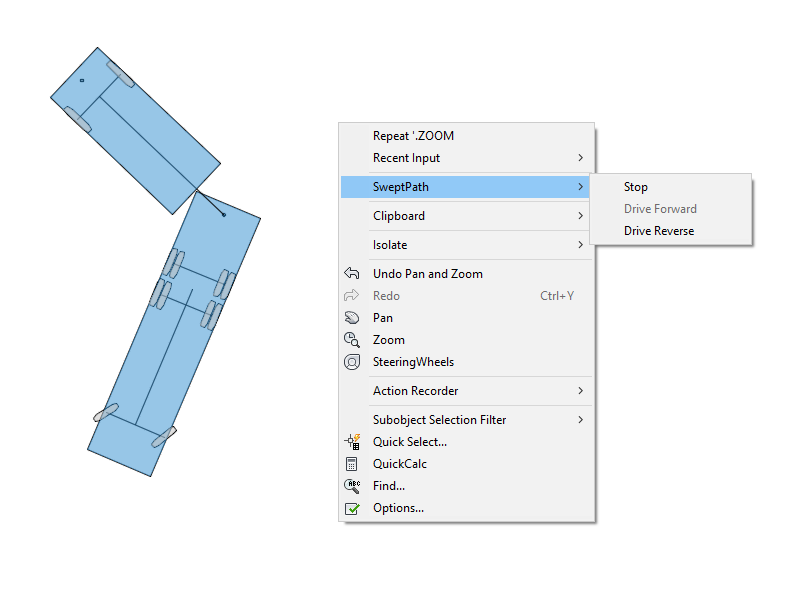Expand the Recent Input submenu arrow
This screenshot has height=596, width=811.
[x=580, y=158]
